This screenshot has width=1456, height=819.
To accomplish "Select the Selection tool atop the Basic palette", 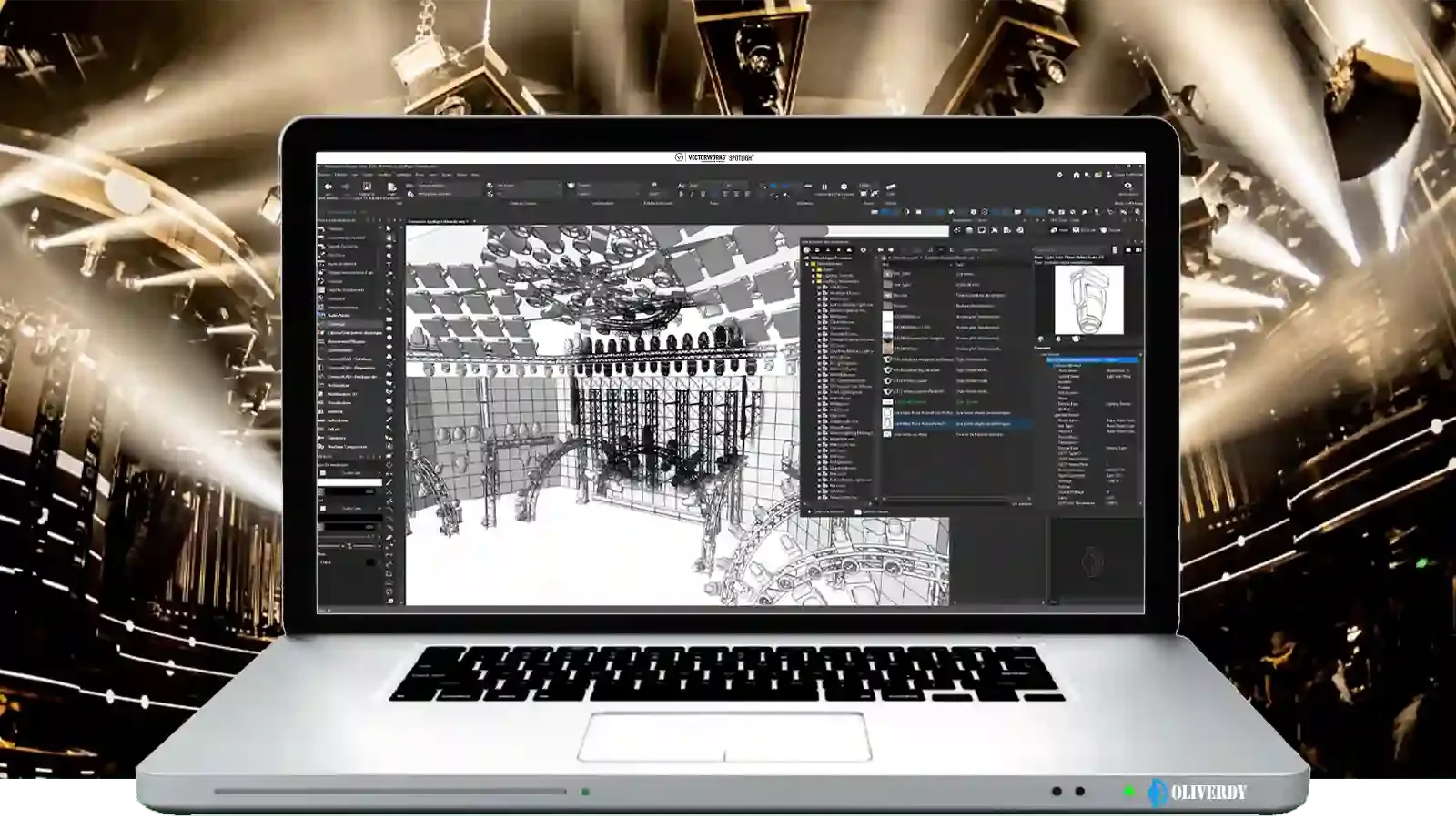I will 389,228.
